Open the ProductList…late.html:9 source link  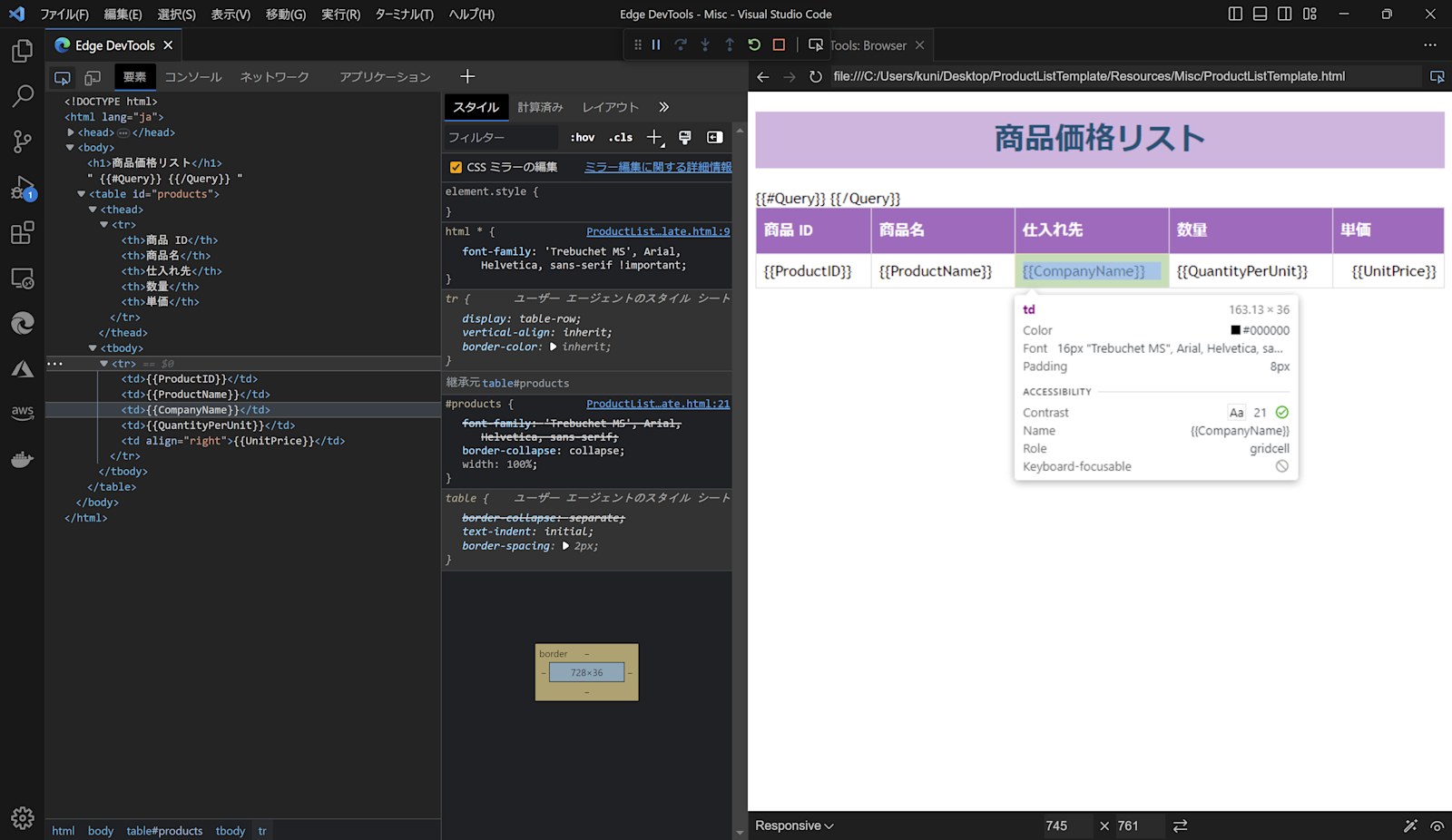(658, 231)
